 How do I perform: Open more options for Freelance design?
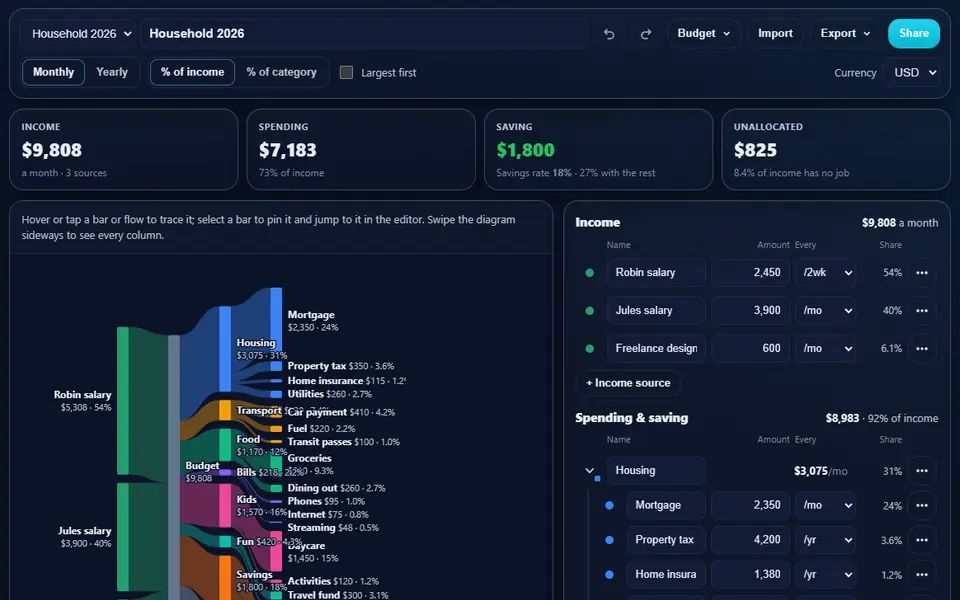pyautogui.click(x=922, y=349)
